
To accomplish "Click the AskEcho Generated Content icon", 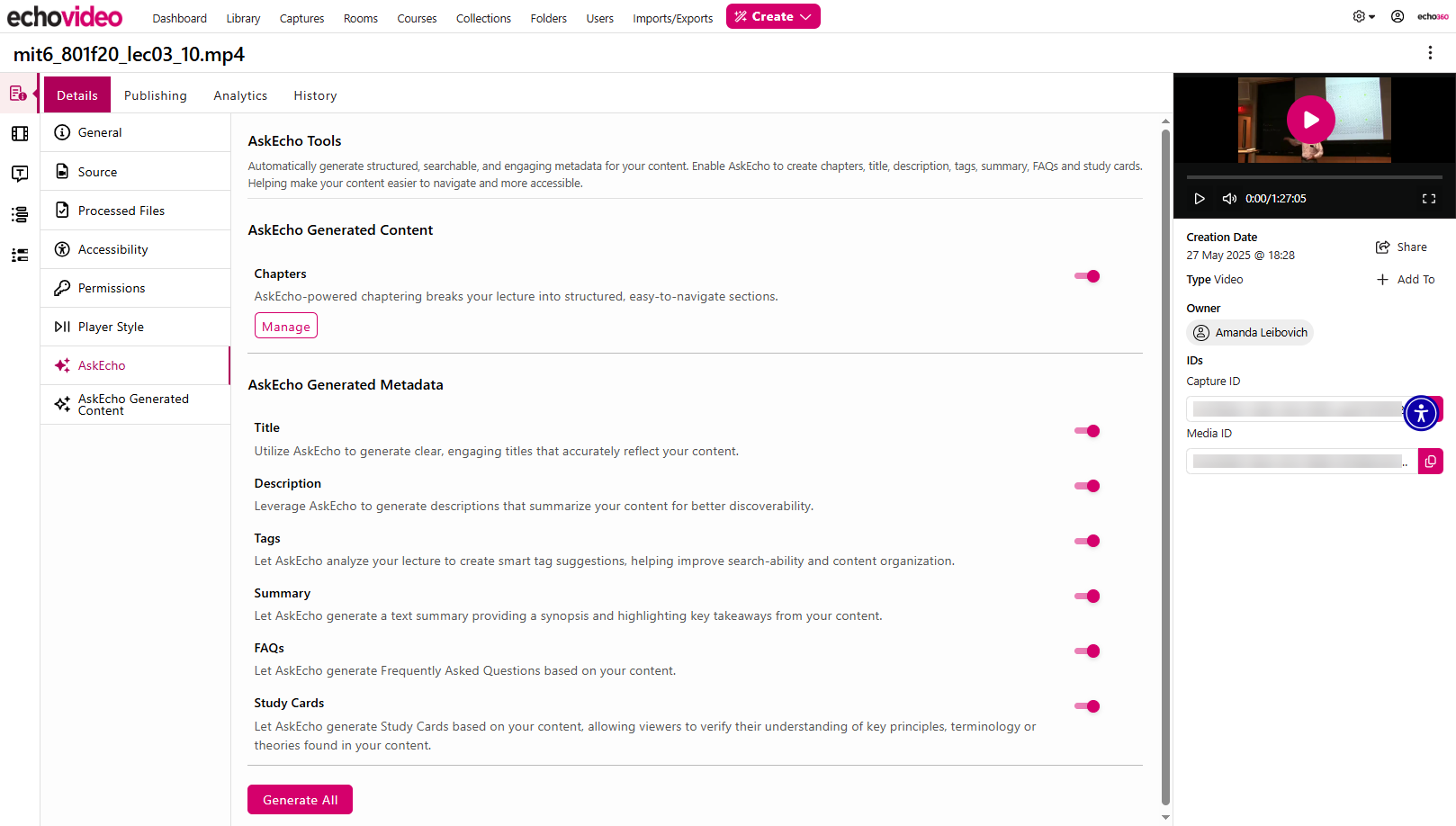I will point(62,404).
